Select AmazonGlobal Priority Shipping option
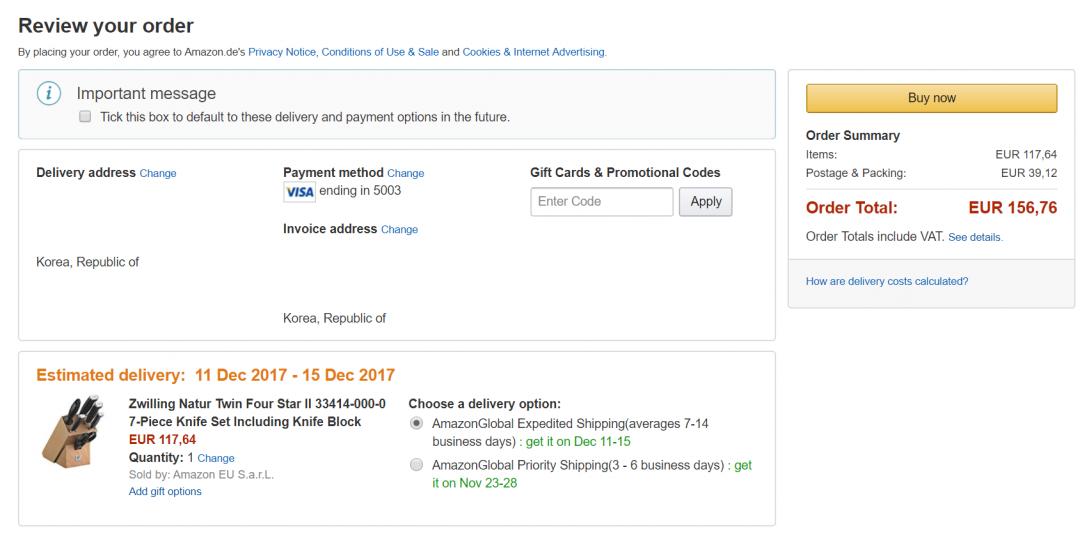The width and height of the screenshot is (1080, 536). [x=416, y=465]
